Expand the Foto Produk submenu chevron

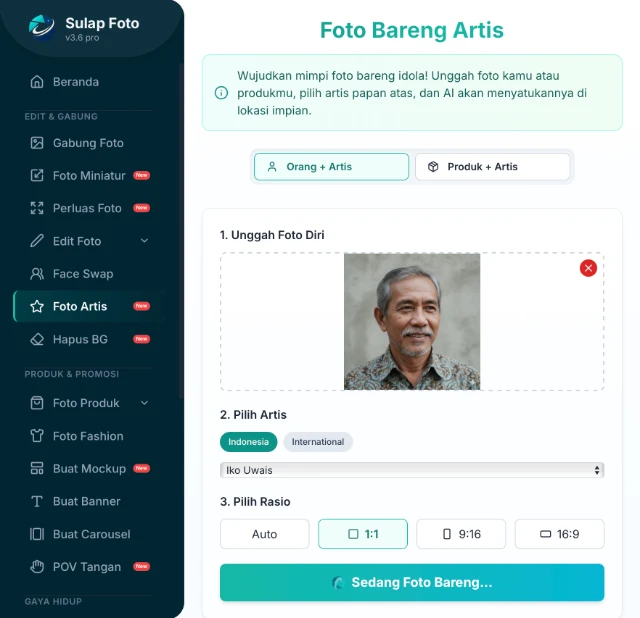pos(144,403)
